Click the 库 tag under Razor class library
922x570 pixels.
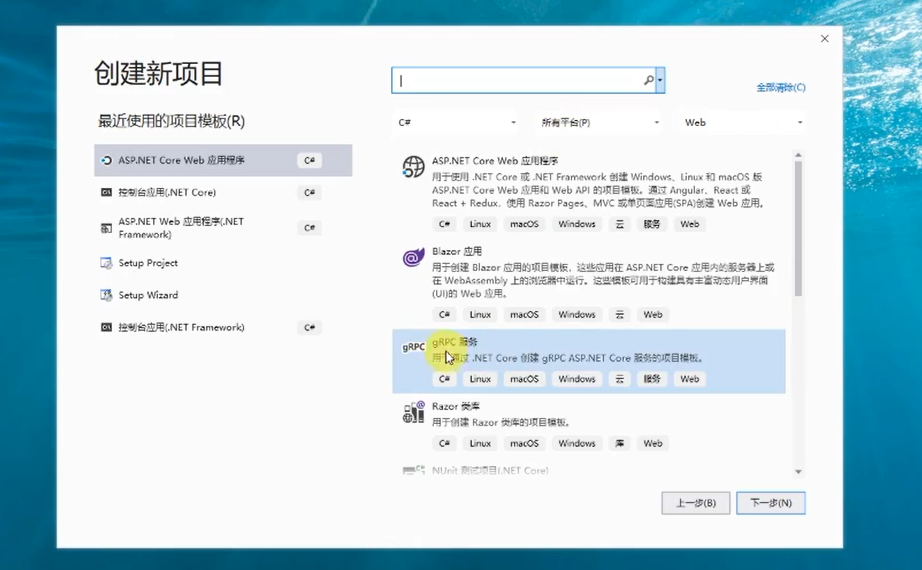point(620,444)
